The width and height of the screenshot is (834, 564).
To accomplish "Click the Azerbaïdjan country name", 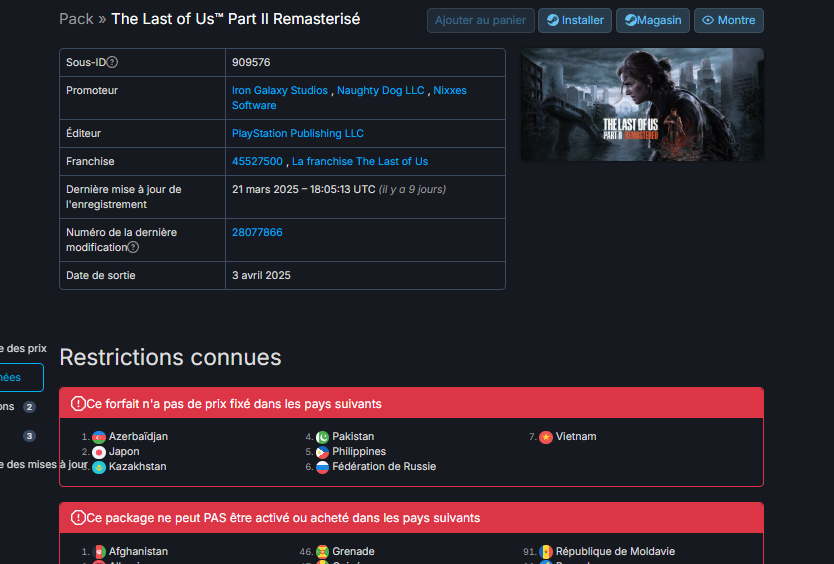I will (138, 437).
